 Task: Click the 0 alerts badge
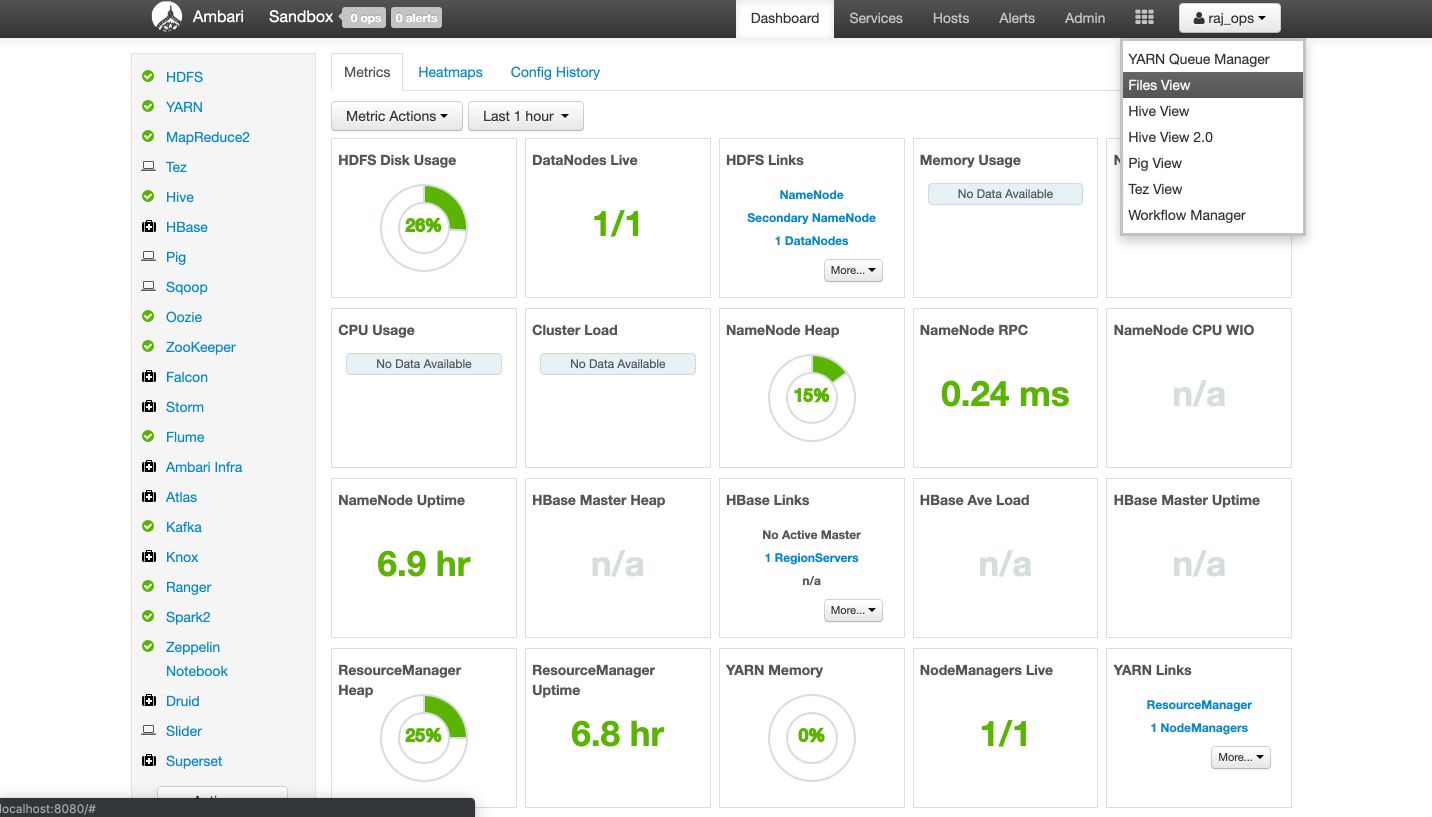click(x=416, y=18)
